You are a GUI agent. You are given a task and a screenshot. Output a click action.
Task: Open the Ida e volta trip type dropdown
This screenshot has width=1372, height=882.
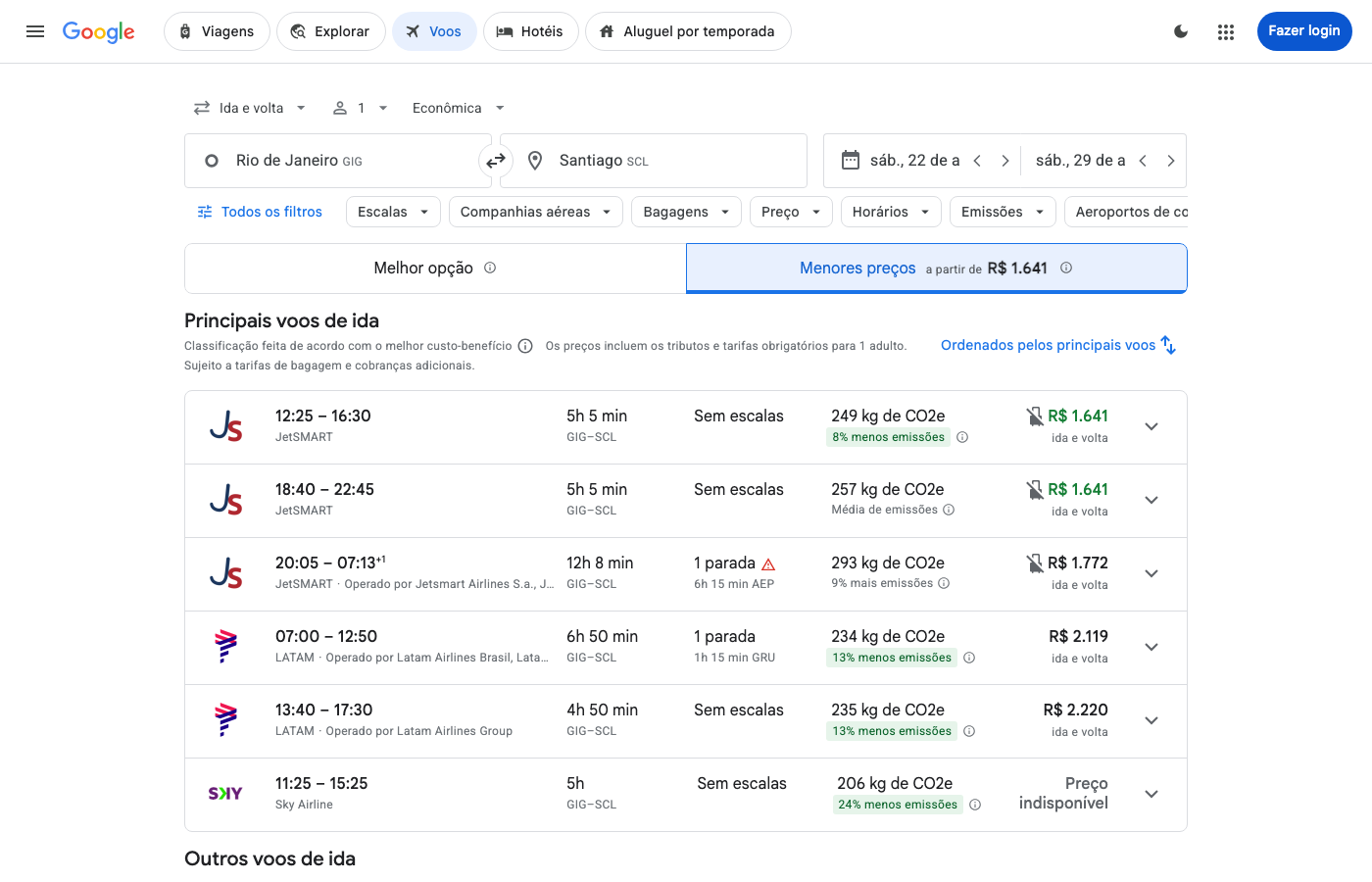point(251,108)
